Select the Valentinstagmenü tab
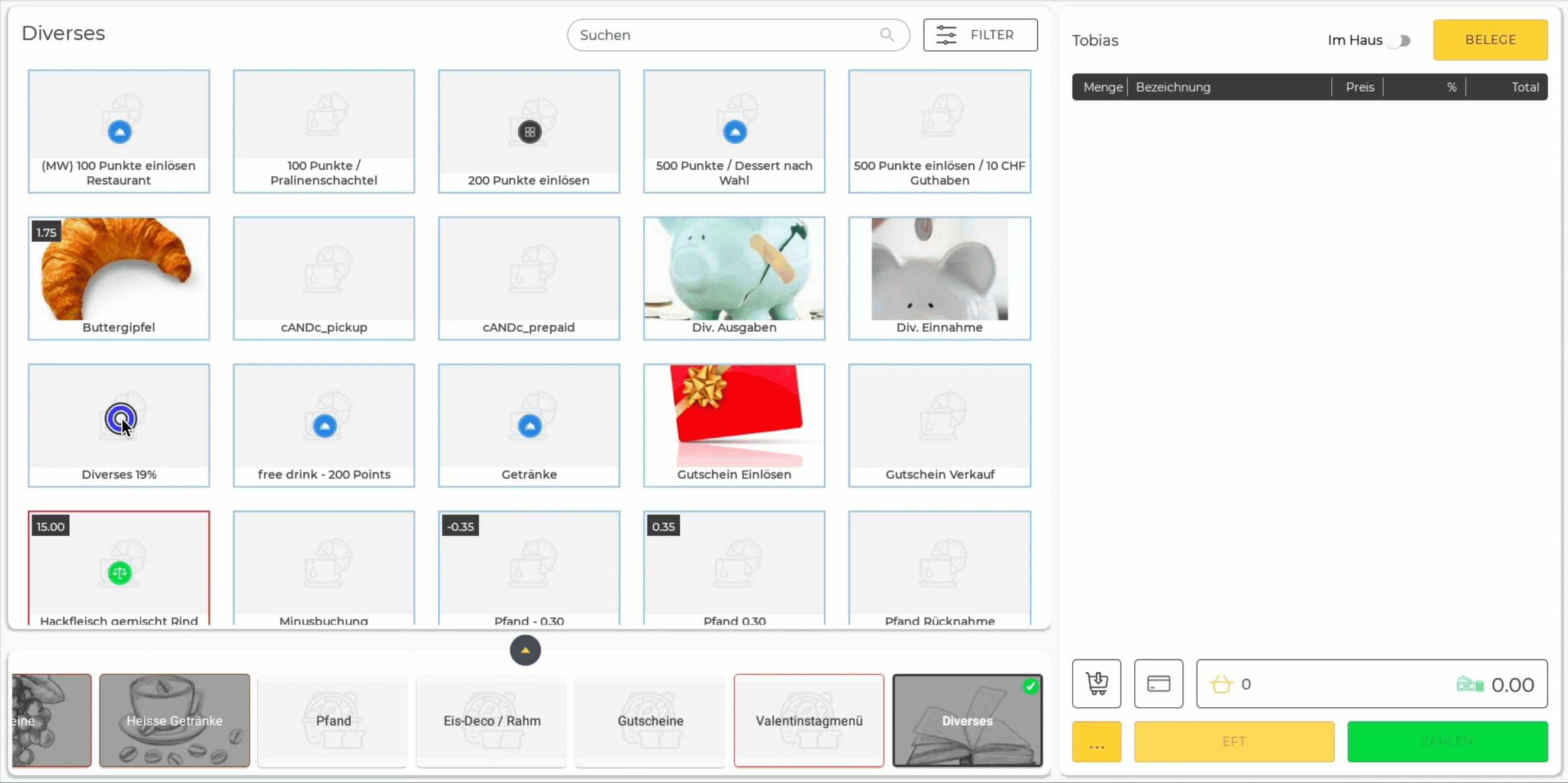1568x783 pixels. 809,720
